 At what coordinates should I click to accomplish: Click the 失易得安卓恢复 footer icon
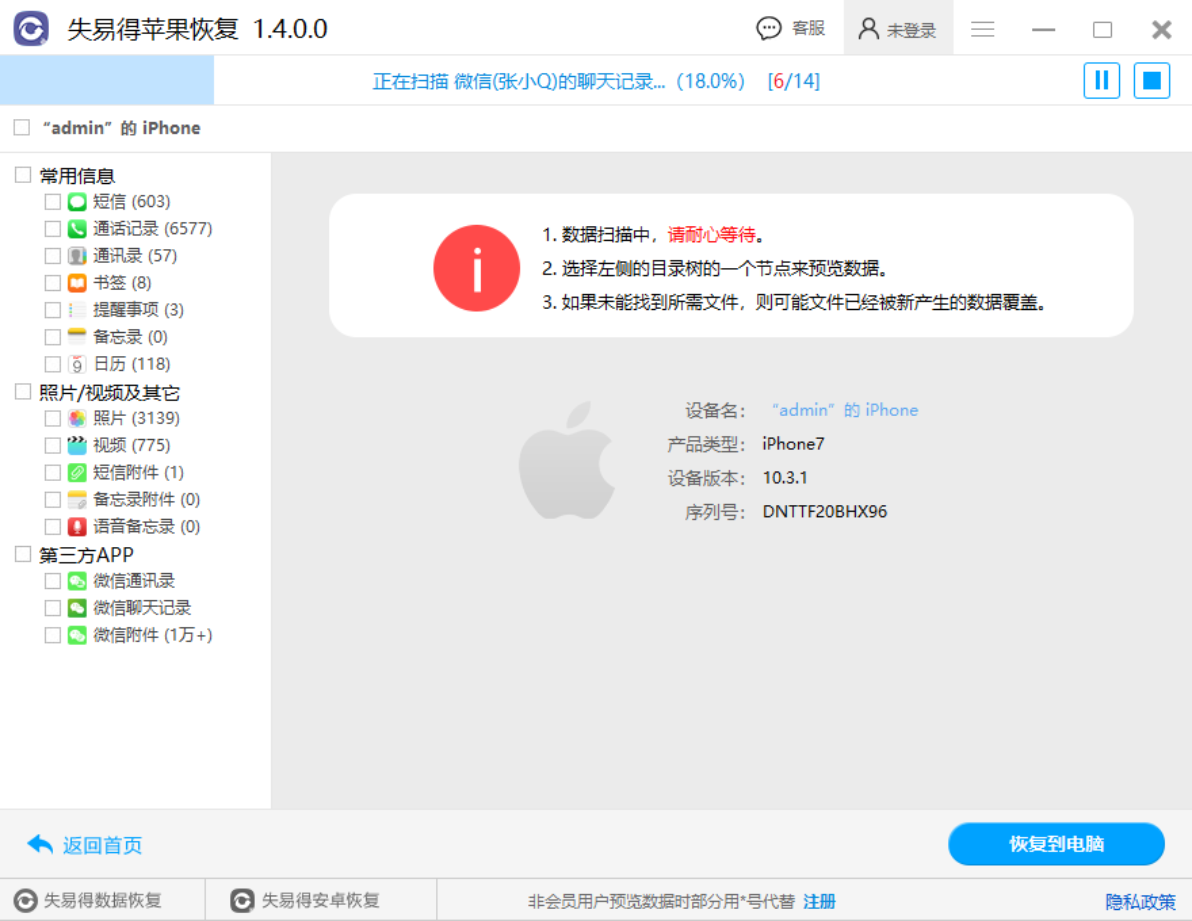242,900
